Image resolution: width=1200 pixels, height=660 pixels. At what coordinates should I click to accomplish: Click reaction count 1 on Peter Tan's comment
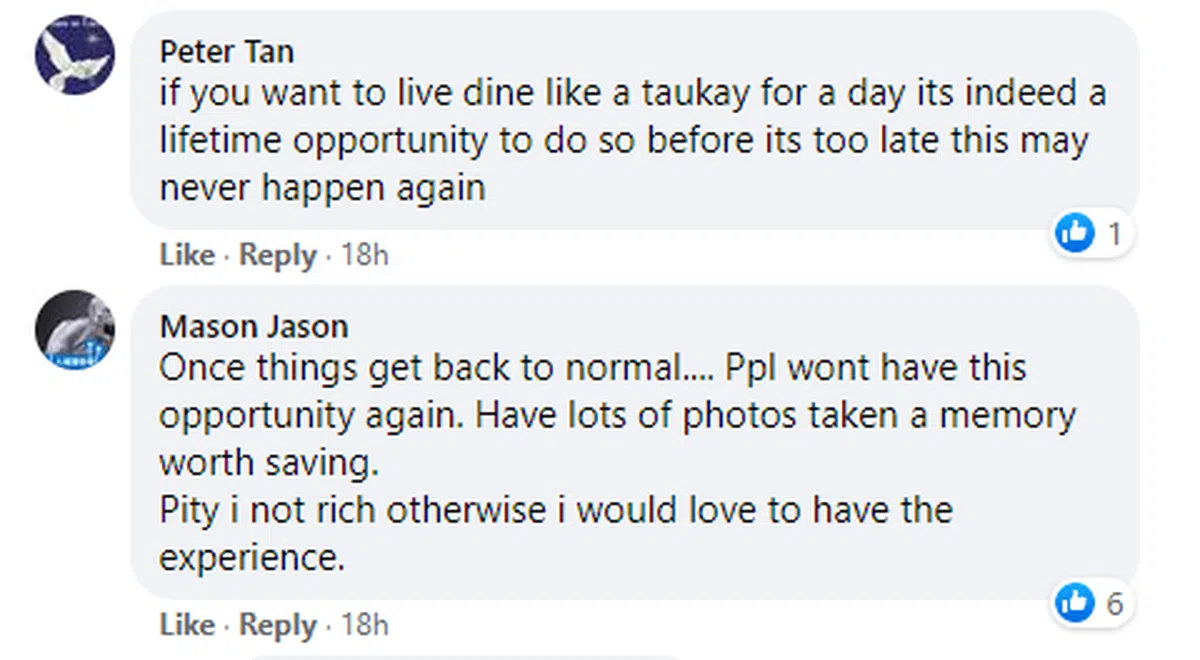[1114, 234]
